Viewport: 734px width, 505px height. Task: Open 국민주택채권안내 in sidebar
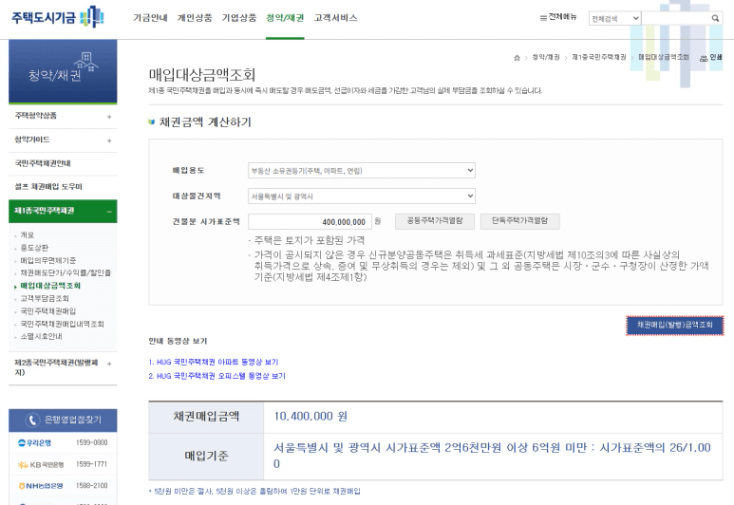tap(43, 163)
